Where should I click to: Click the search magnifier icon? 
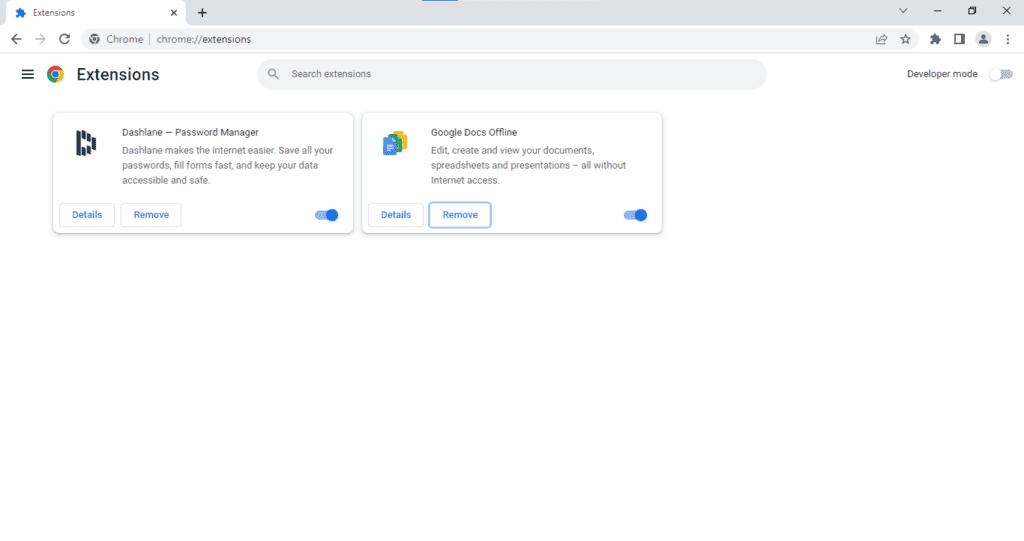273,74
